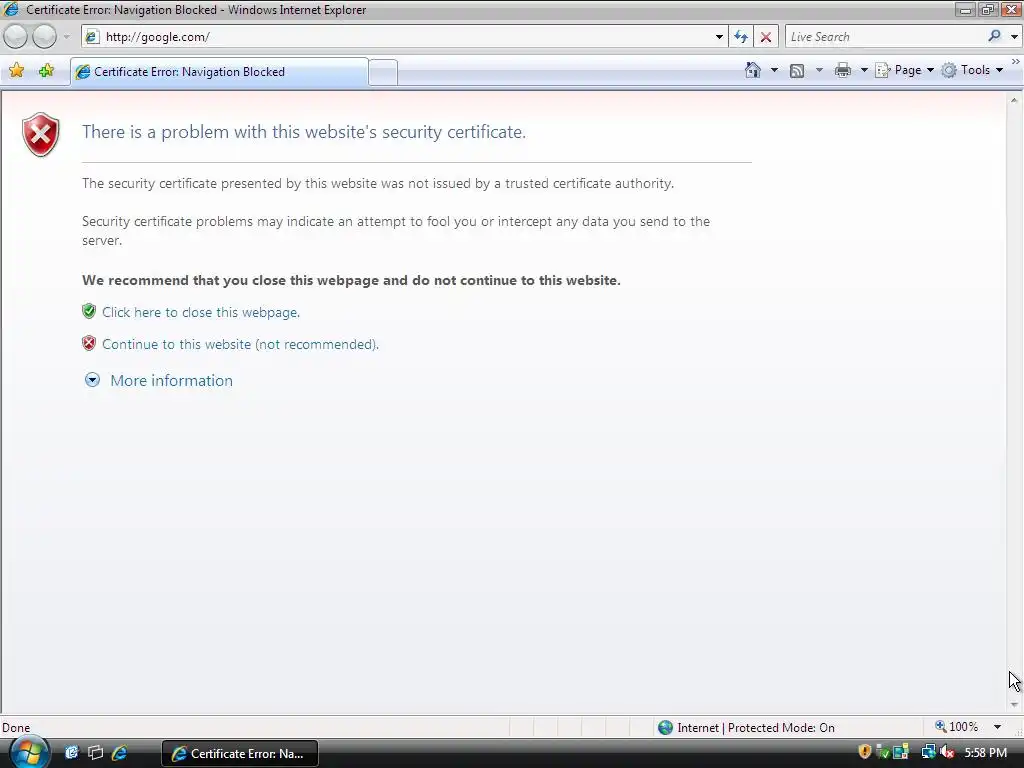Continue to this website (not recommended) link
This screenshot has width=1024, height=768.
click(x=240, y=344)
